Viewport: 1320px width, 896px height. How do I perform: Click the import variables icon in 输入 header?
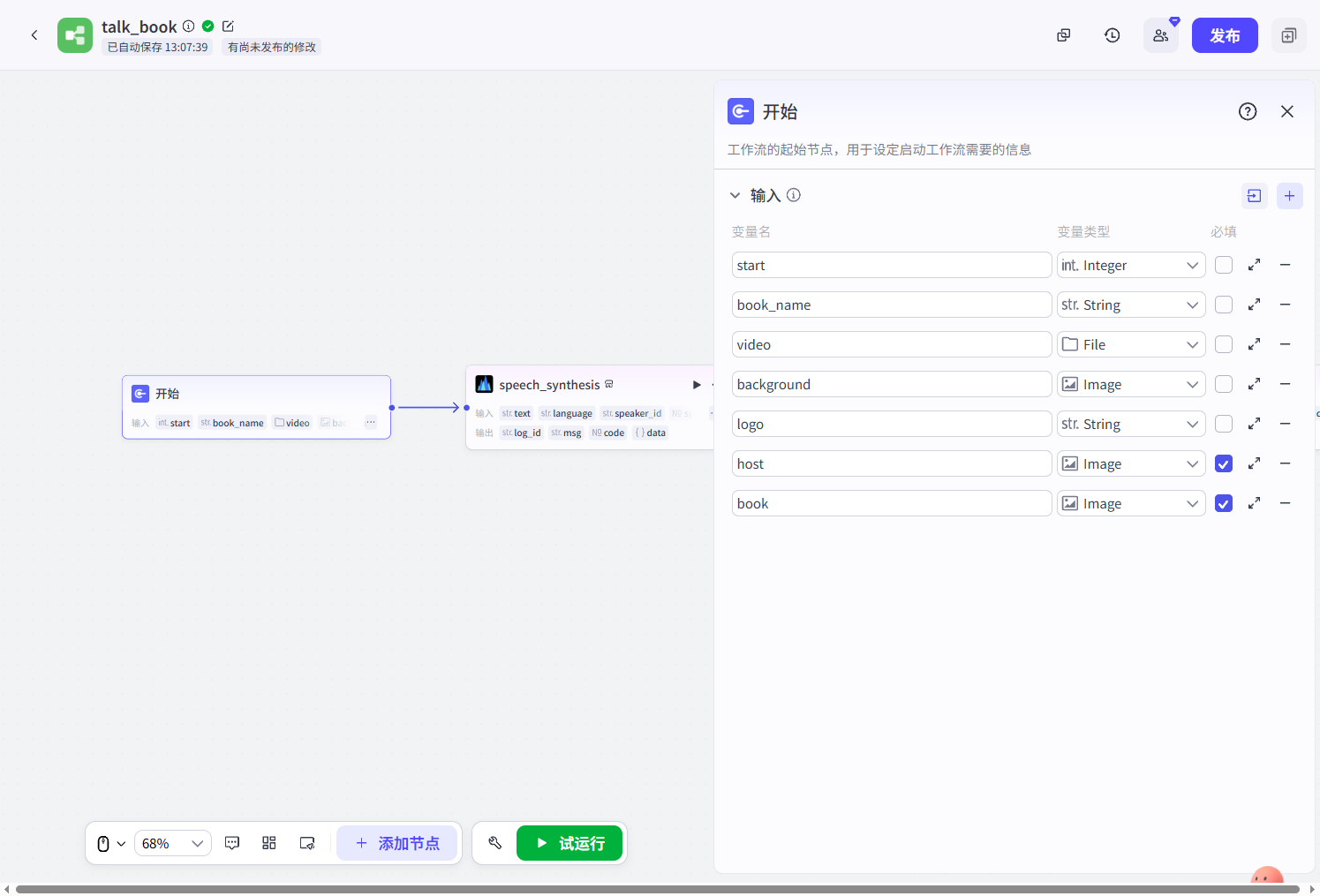pos(1255,196)
